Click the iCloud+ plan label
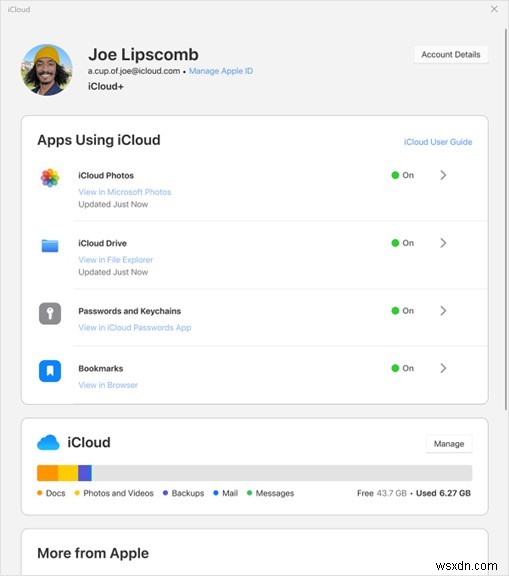The width and height of the screenshot is (509, 576). coord(105,86)
